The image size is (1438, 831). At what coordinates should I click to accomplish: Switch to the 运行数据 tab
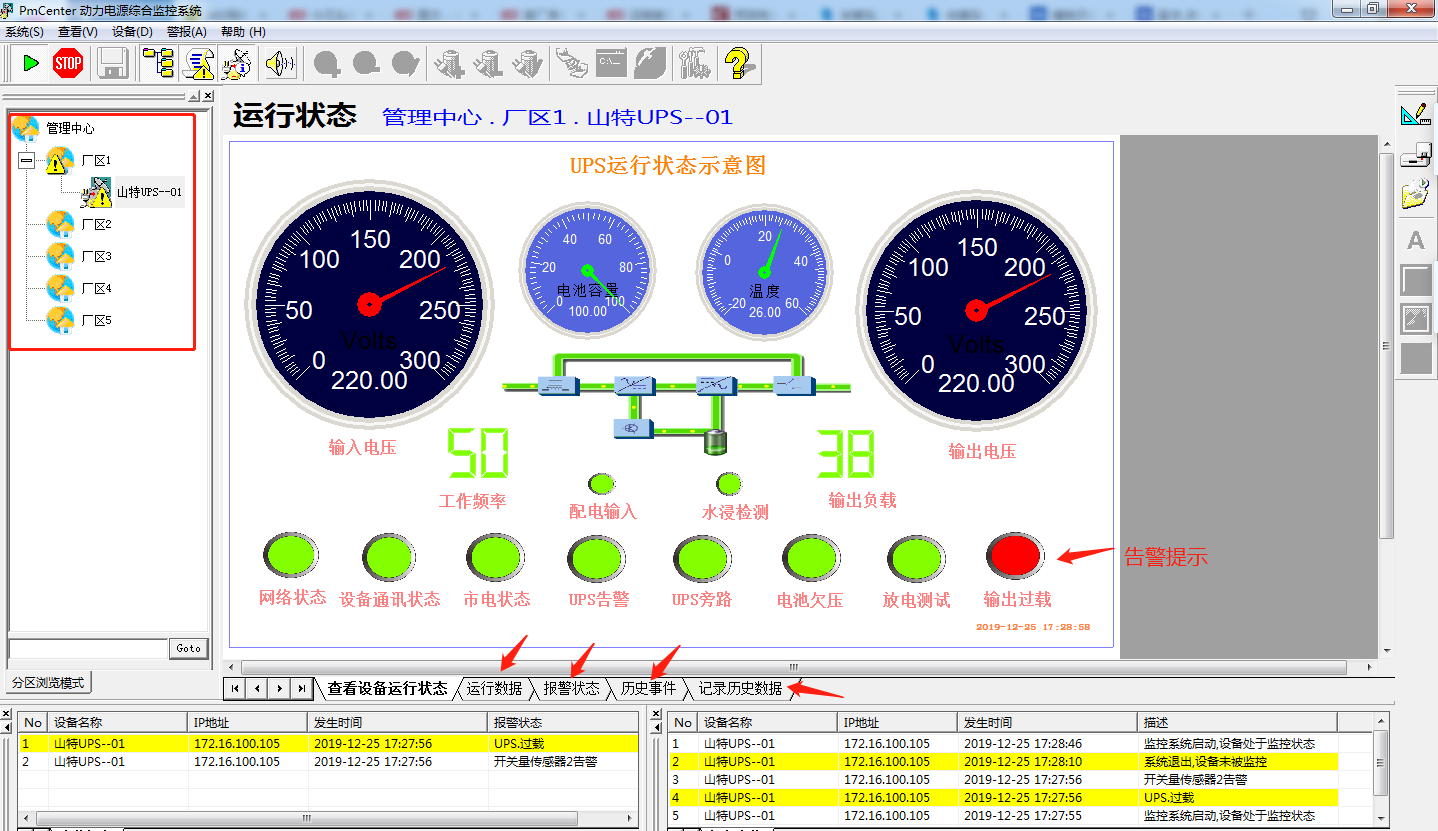494,689
